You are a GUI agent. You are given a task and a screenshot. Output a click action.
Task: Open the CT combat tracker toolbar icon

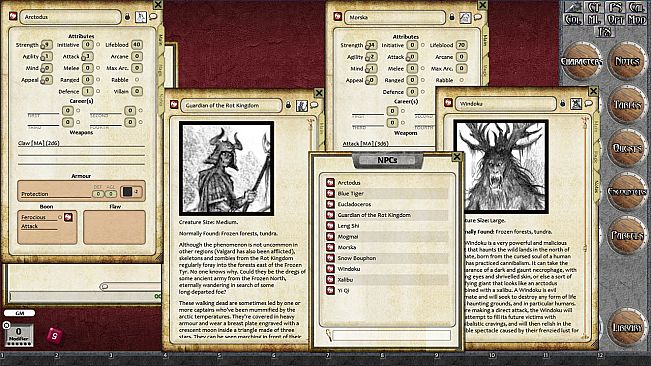click(x=595, y=7)
